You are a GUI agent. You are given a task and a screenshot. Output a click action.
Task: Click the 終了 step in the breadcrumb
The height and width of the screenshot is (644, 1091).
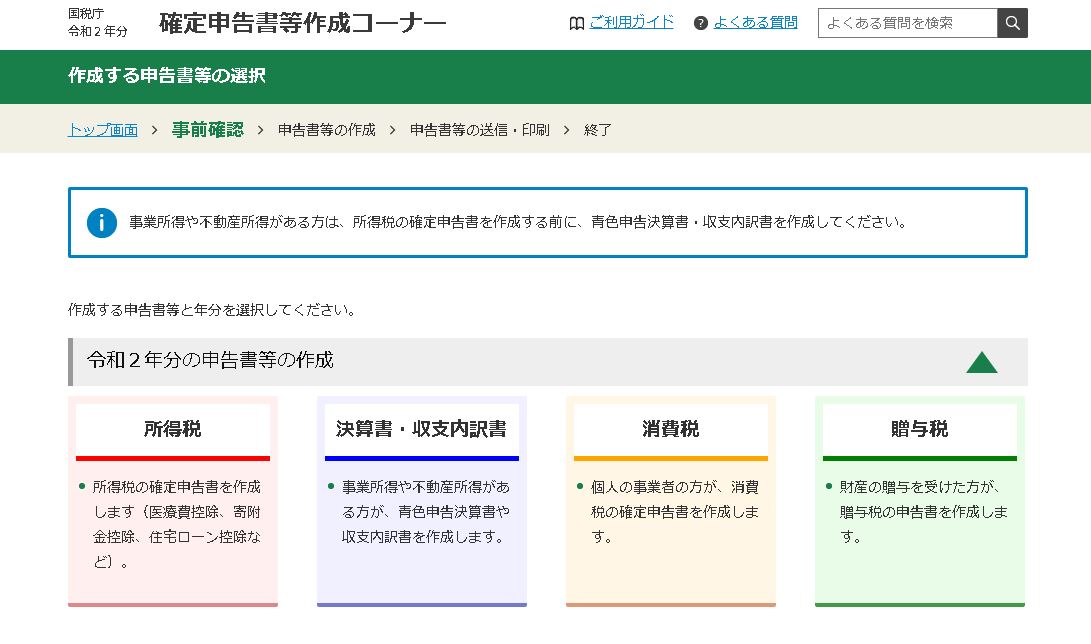click(x=597, y=130)
